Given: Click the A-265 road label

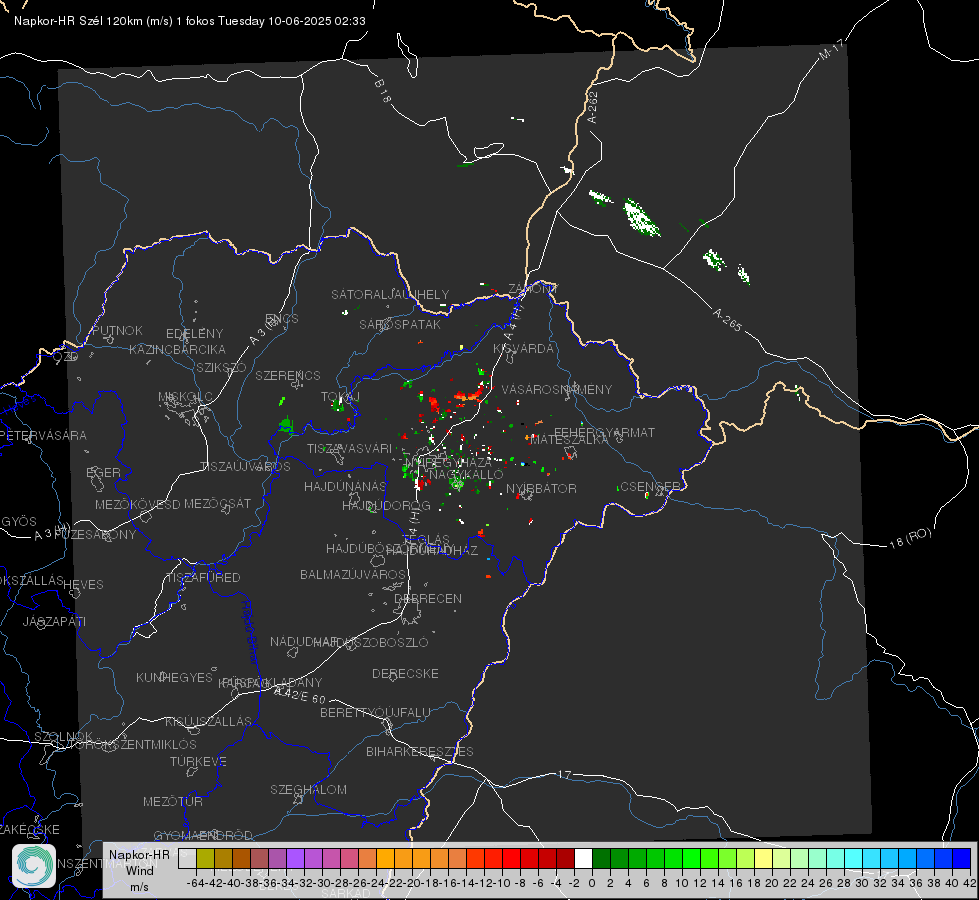Looking at the screenshot, I should tap(727, 320).
